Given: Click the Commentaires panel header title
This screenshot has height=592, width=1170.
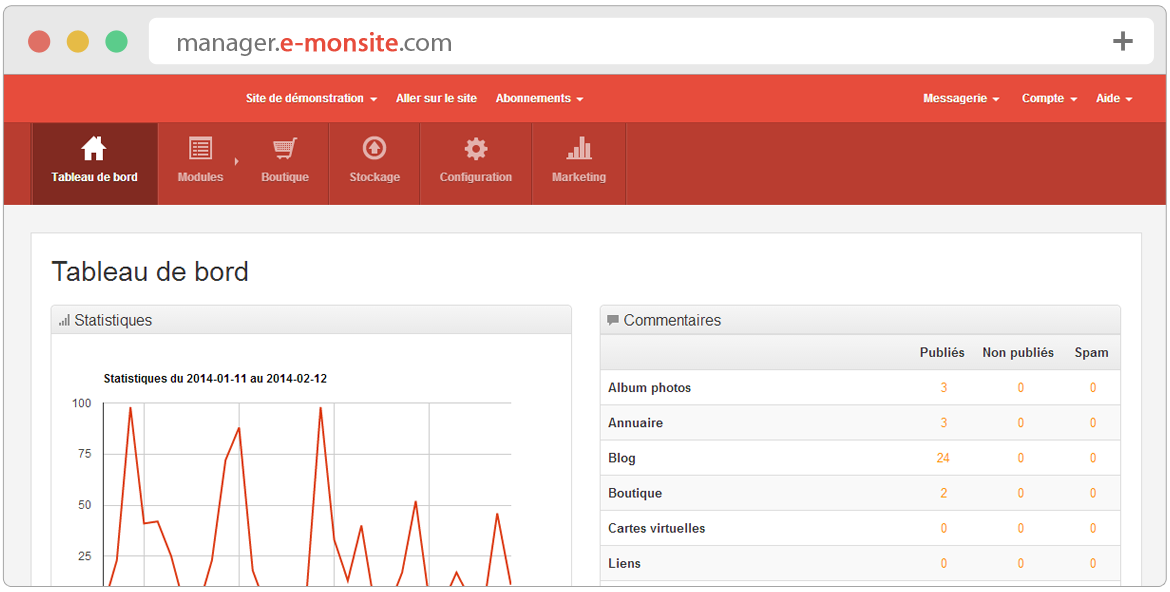Looking at the screenshot, I should [672, 320].
